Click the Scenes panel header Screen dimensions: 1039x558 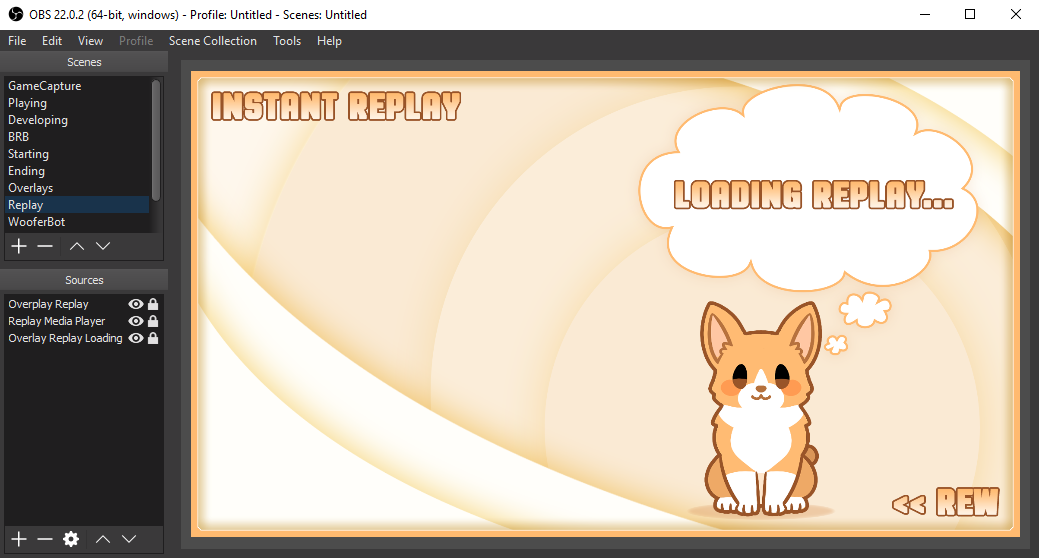(84, 62)
